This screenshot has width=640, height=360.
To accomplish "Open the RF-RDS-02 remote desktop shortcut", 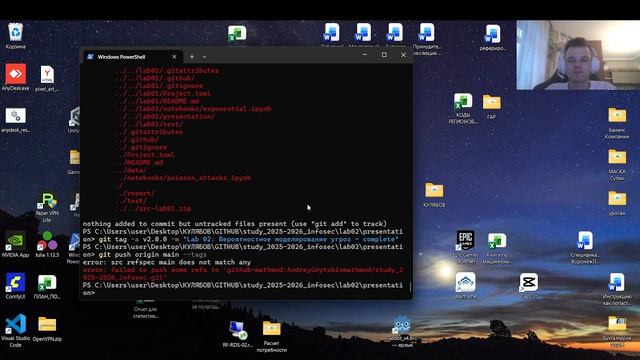I will [238, 334].
